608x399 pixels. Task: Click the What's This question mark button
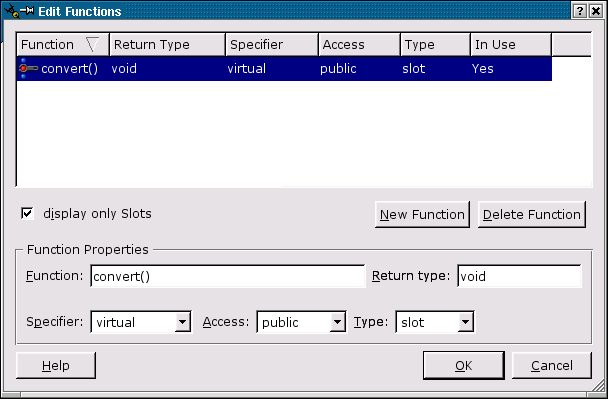pyautogui.click(x=579, y=11)
